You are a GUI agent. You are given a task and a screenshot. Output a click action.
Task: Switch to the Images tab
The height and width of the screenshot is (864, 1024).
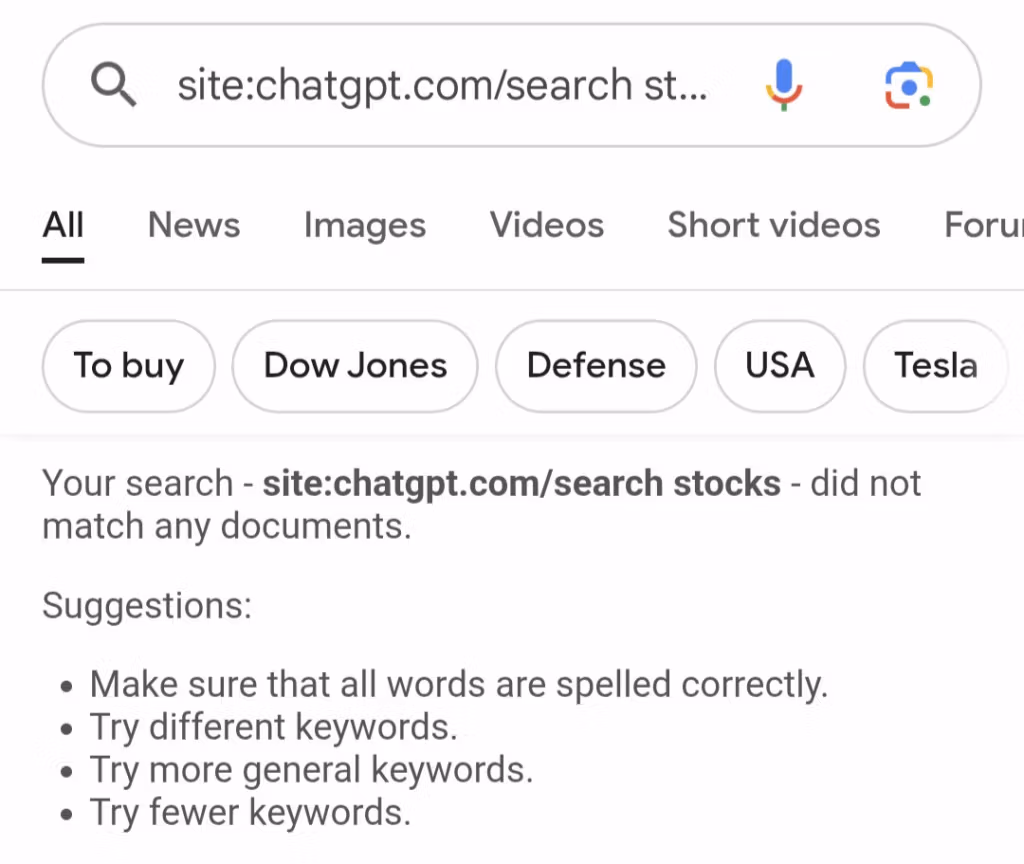point(365,225)
